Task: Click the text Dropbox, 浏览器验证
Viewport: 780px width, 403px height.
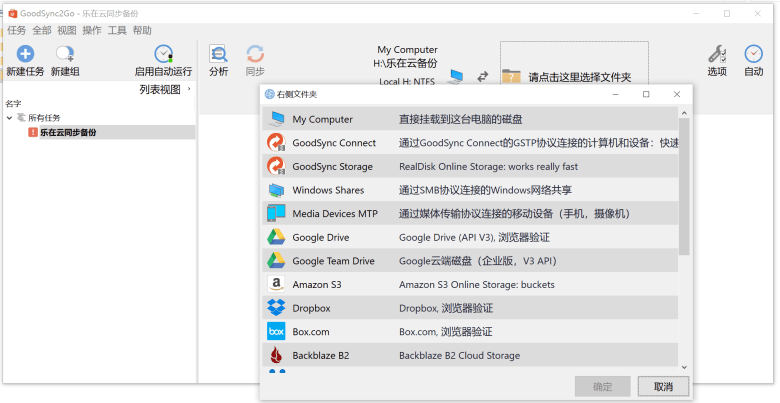Action: pos(446,308)
